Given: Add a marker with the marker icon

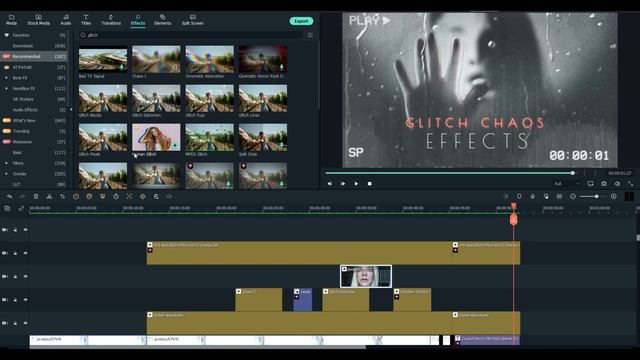Looking at the screenshot, I should click(x=519, y=197).
